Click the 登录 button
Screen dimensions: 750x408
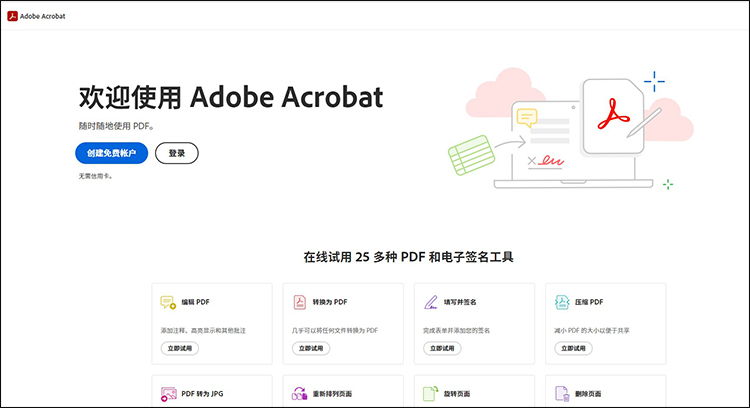(176, 153)
